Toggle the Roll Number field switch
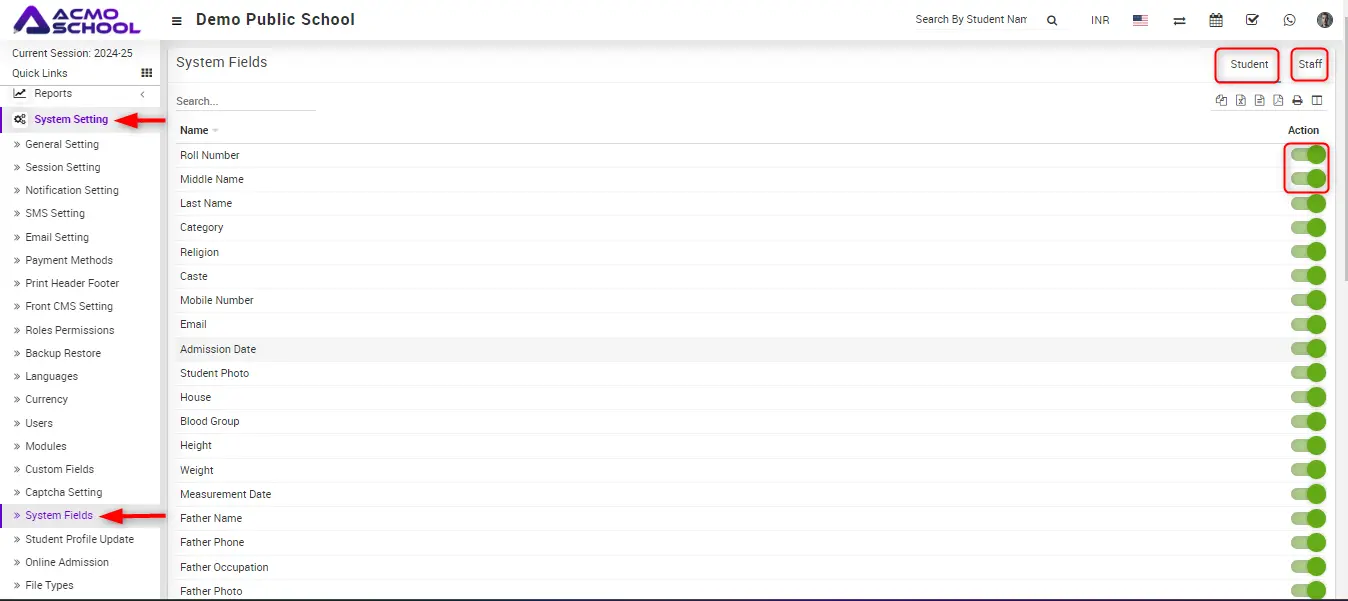This screenshot has height=601, width=1348. coord(1308,155)
